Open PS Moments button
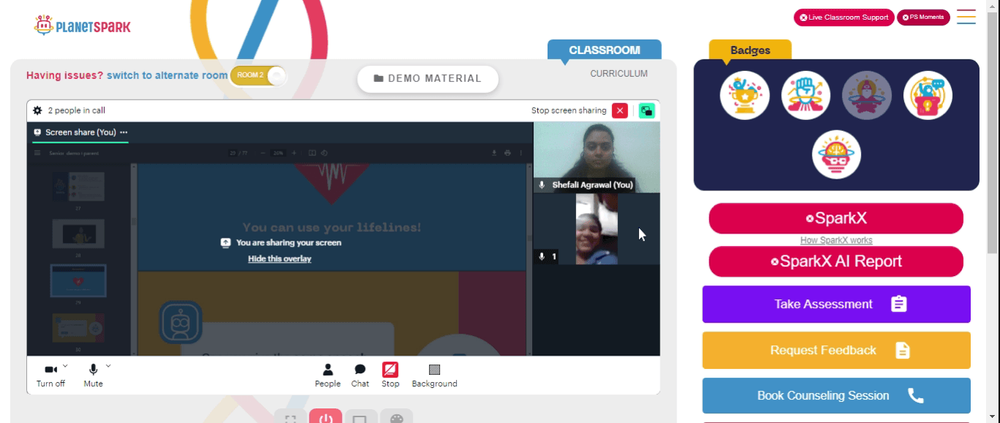Image resolution: width=1000 pixels, height=423 pixels. (923, 17)
